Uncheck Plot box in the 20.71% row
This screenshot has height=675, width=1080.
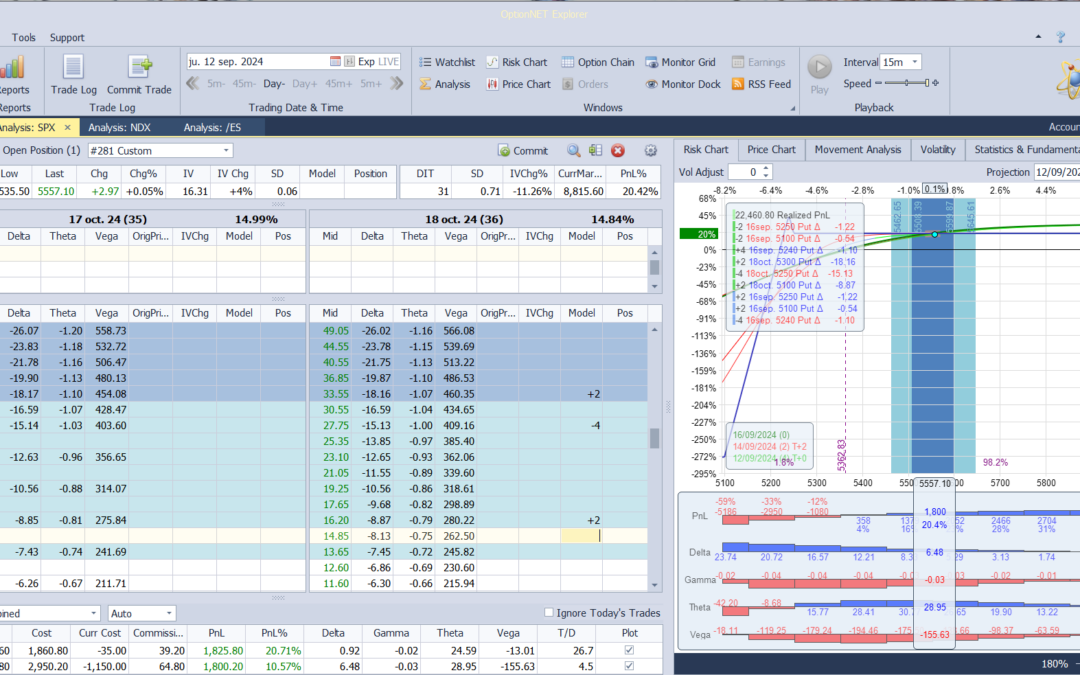point(627,650)
